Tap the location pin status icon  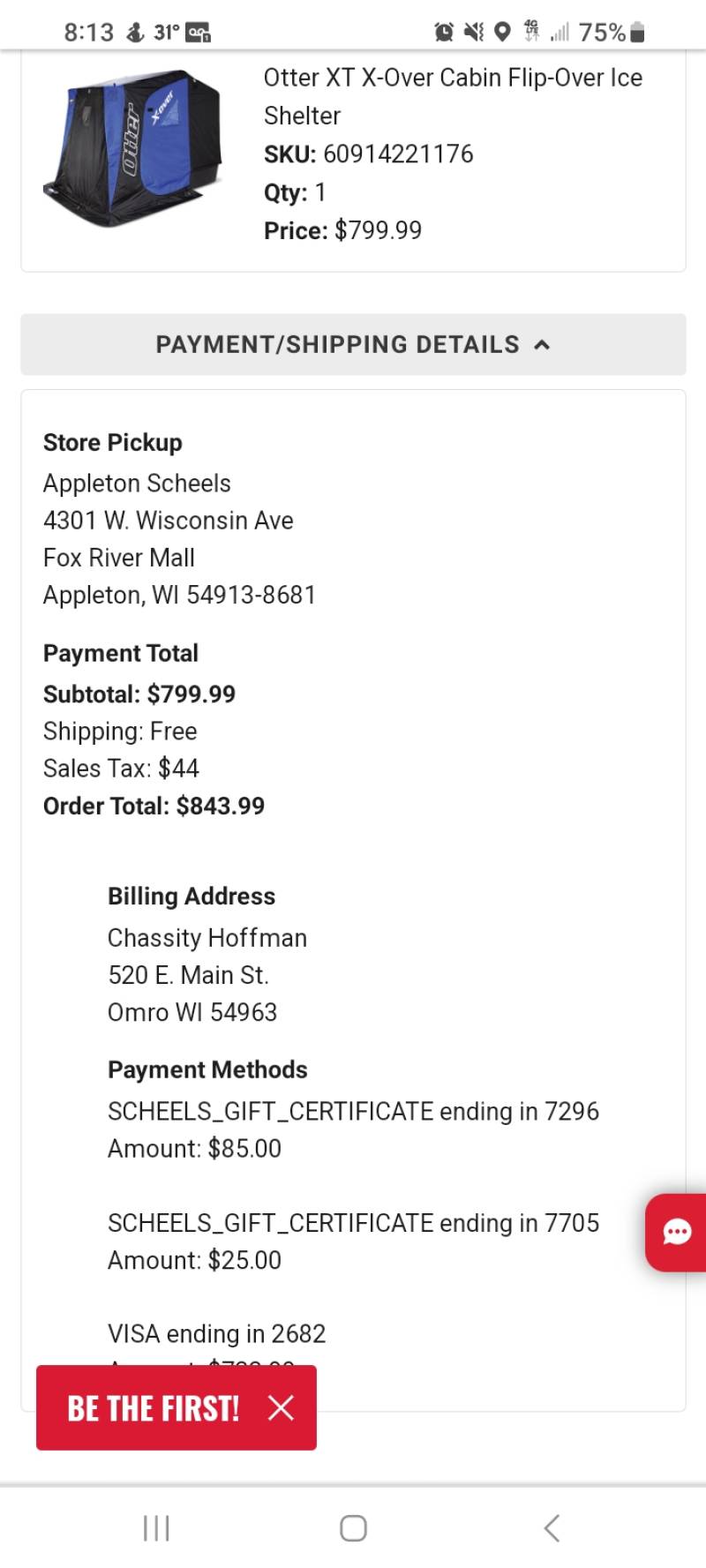502,33
